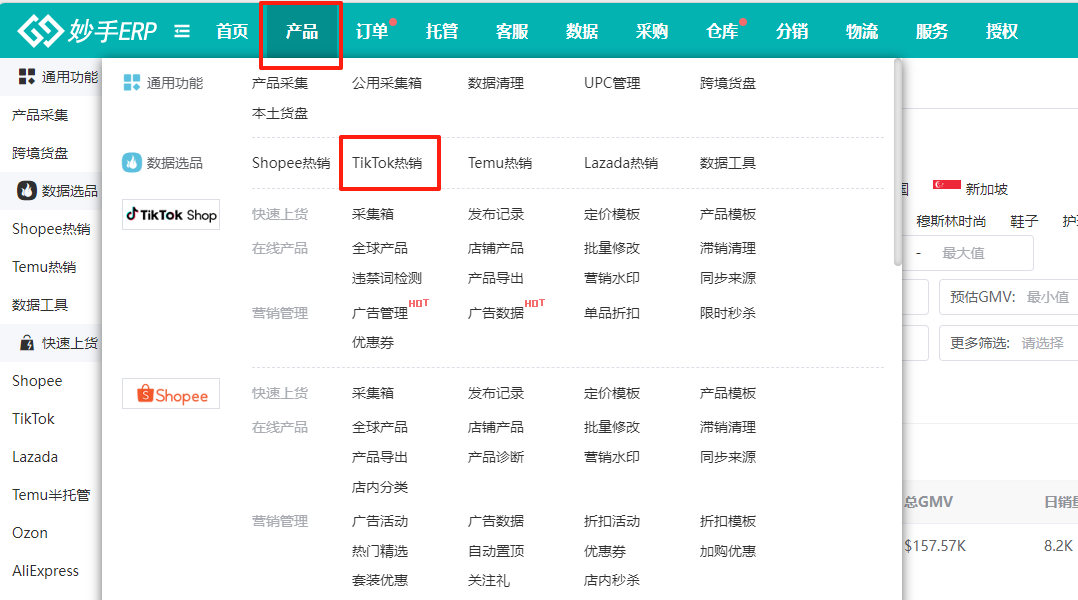Open 公用采集箱 in the dropdown menu

[387, 83]
